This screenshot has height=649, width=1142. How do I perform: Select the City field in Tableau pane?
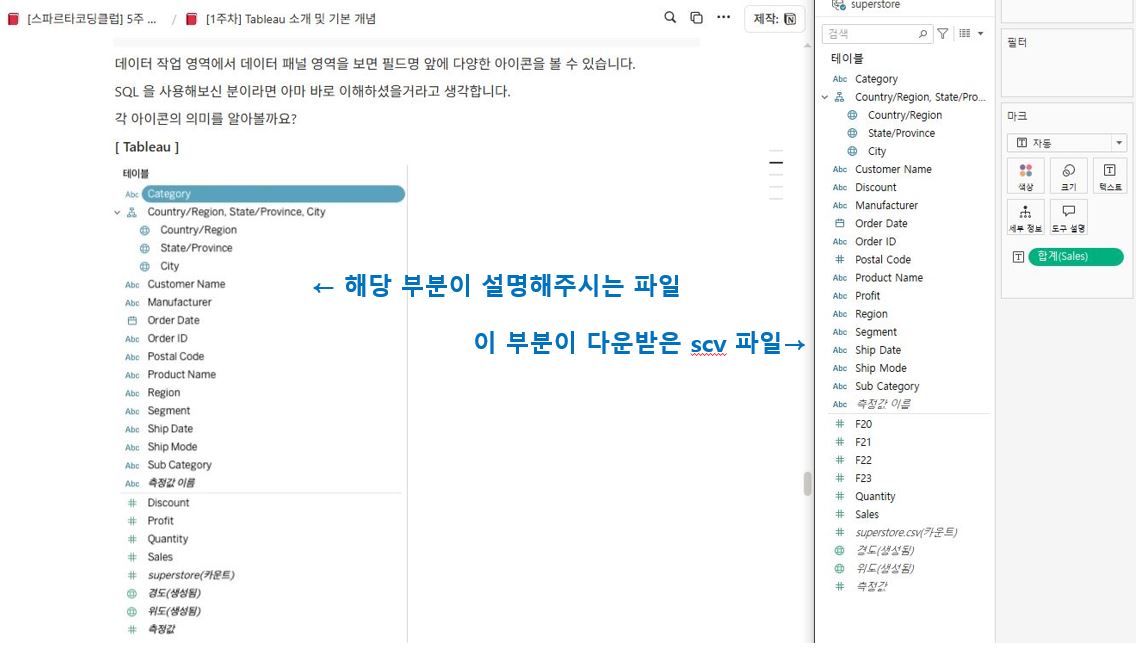point(877,152)
